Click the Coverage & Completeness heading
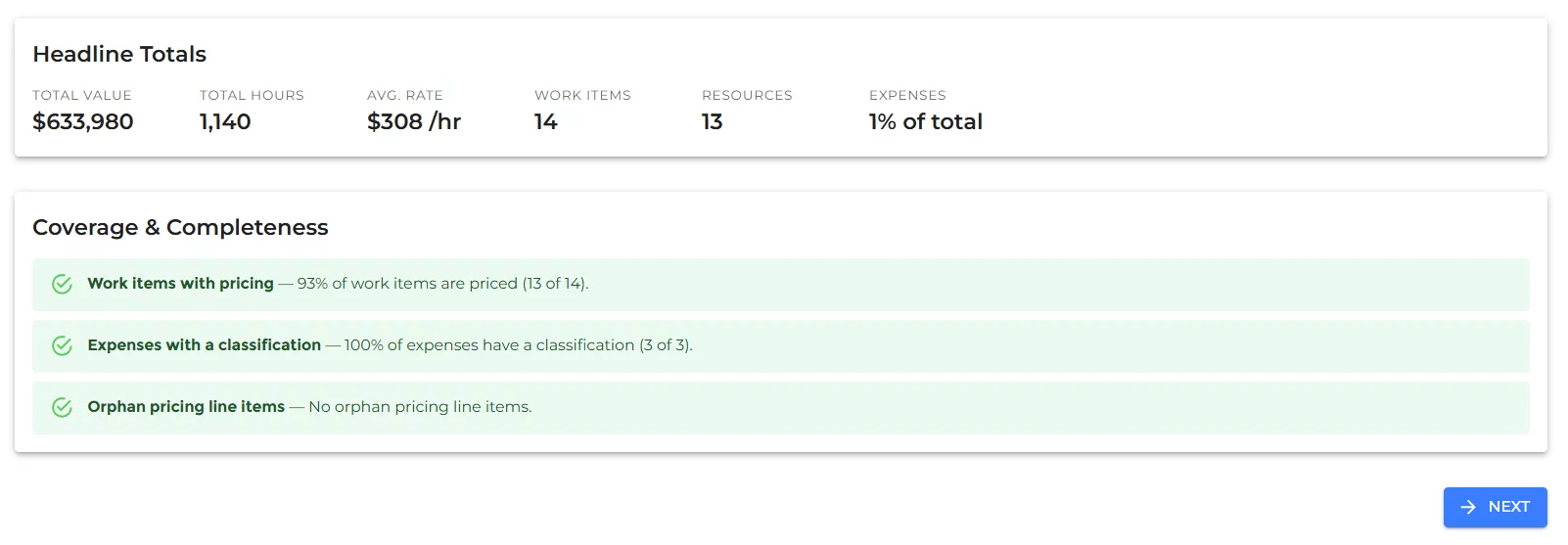1568x545 pixels. click(x=180, y=227)
